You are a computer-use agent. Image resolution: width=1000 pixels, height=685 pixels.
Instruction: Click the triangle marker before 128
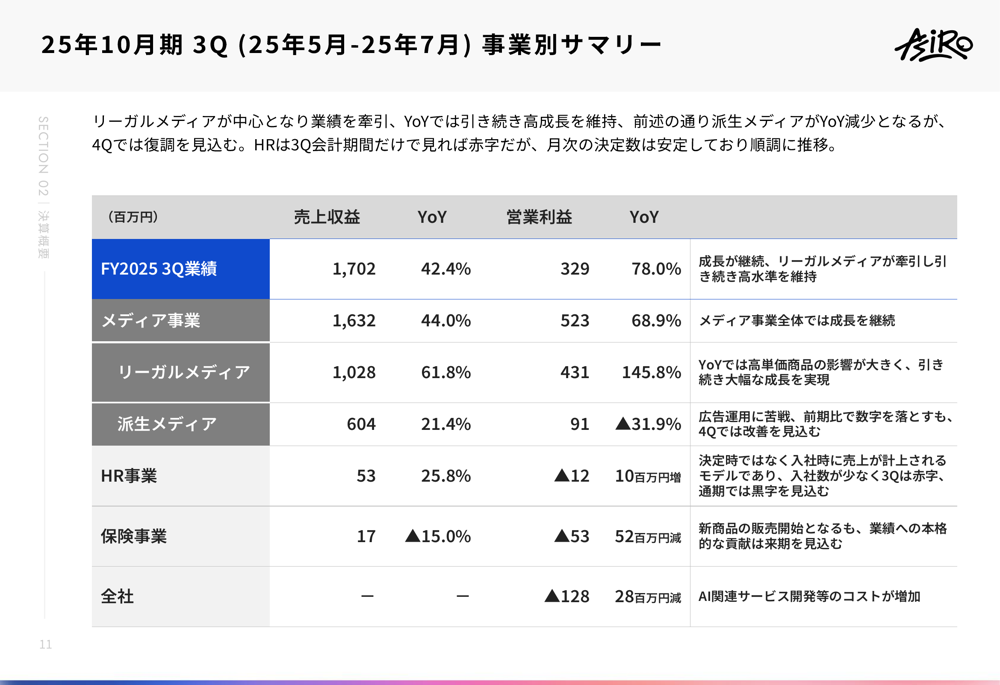(x=551, y=596)
